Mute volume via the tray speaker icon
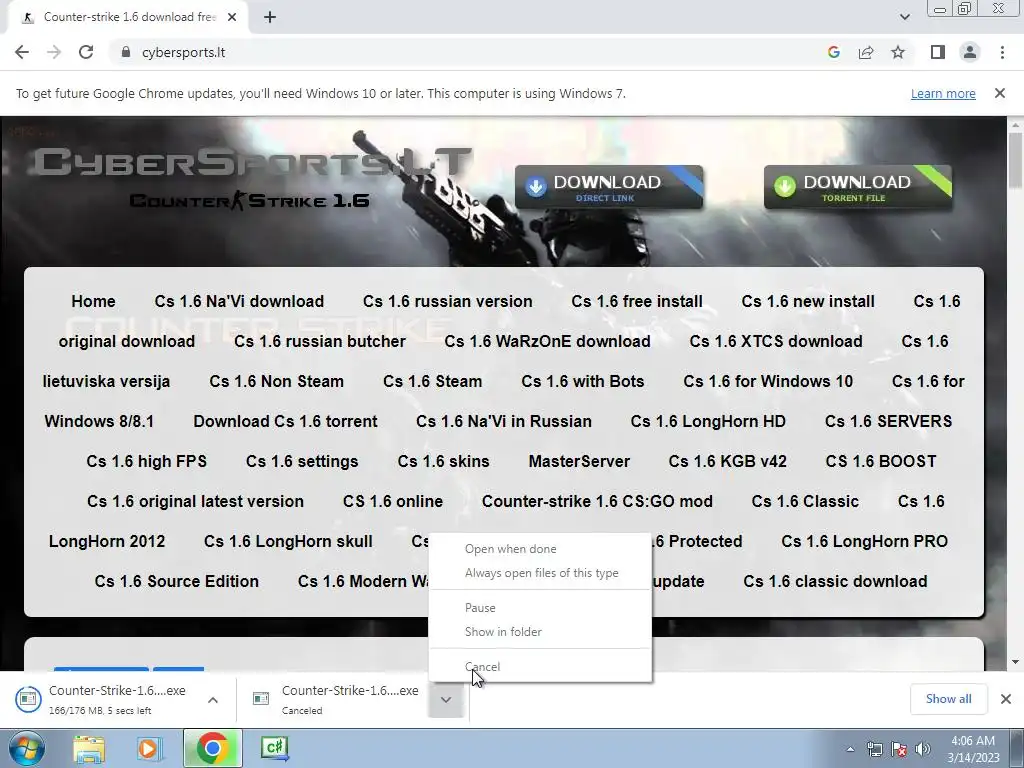This screenshot has width=1024, height=768. (923, 749)
